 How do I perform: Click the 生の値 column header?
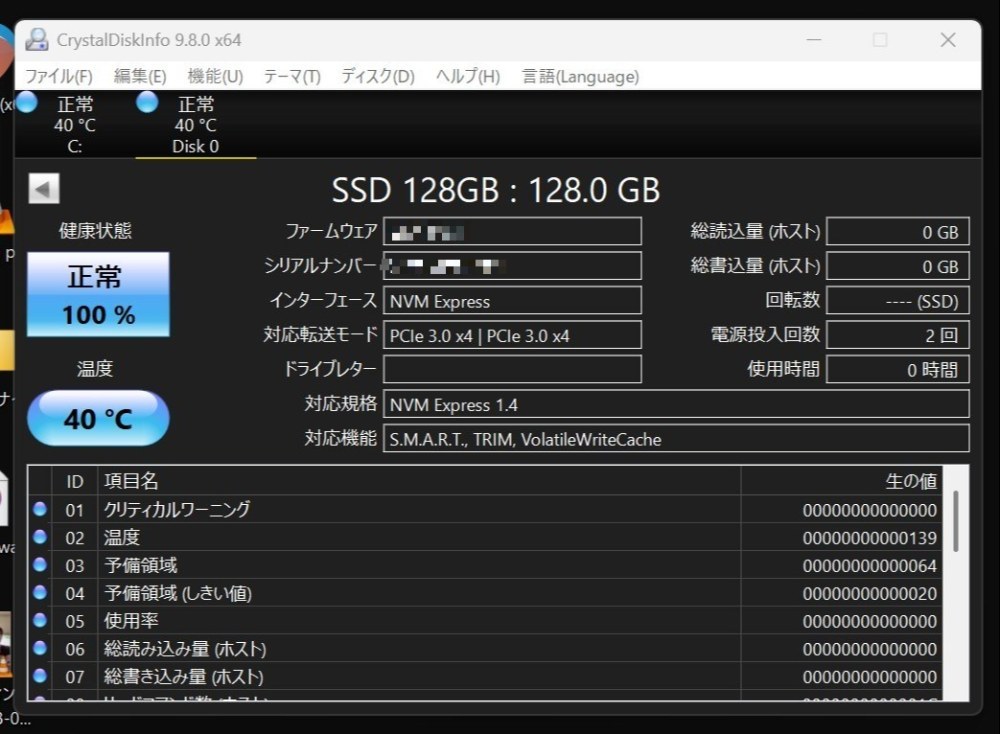842,481
